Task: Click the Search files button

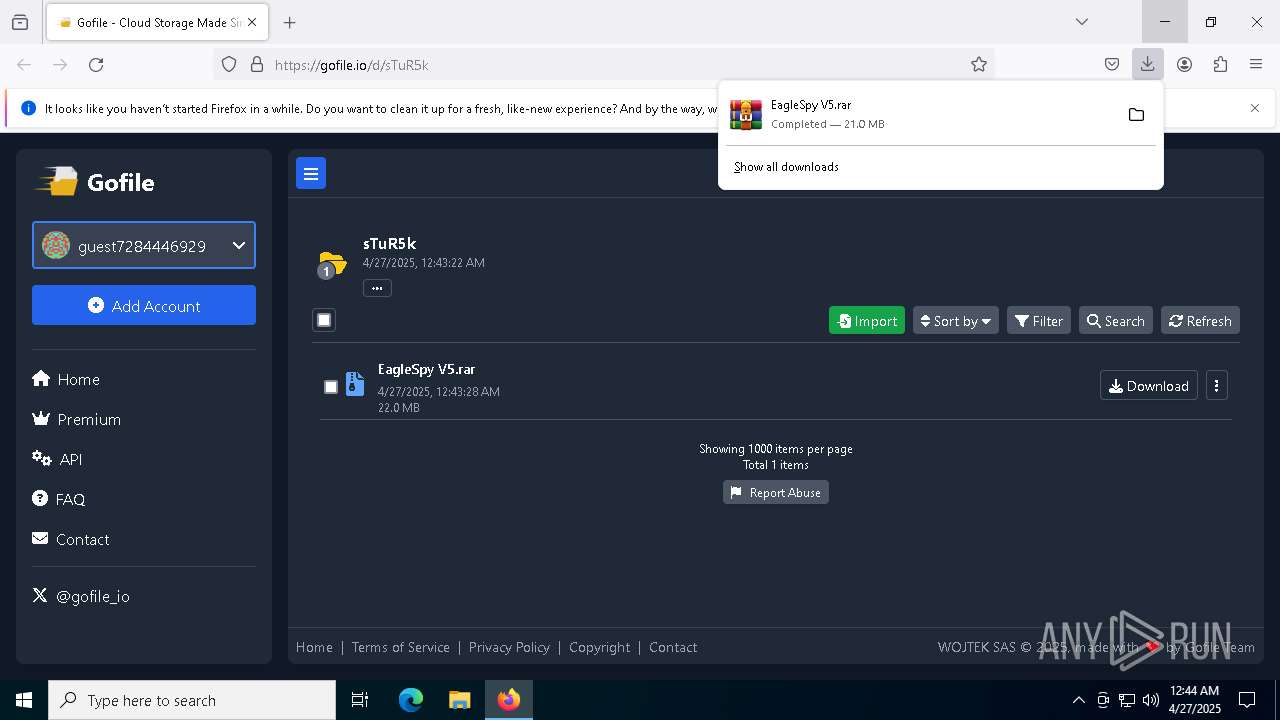Action: [1116, 321]
